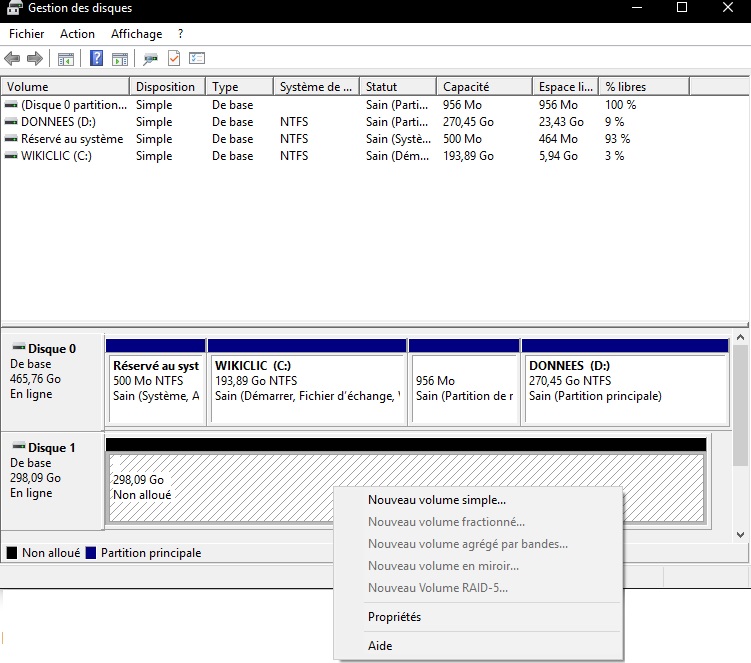Screen dimensions: 751x663
Task: Click the disk pane scrollbar down arrow
Action: point(740,535)
